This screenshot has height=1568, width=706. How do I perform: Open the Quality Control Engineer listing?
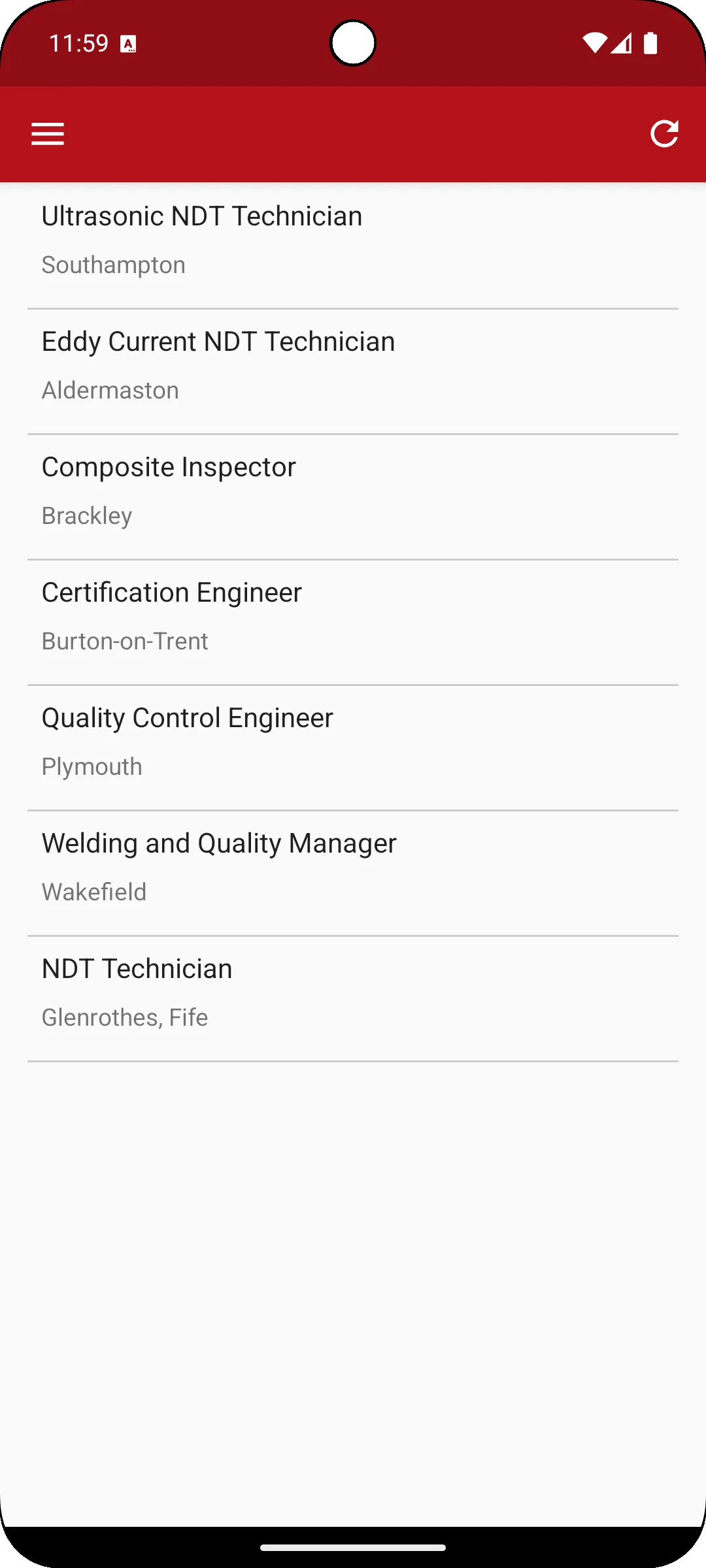tap(353, 748)
